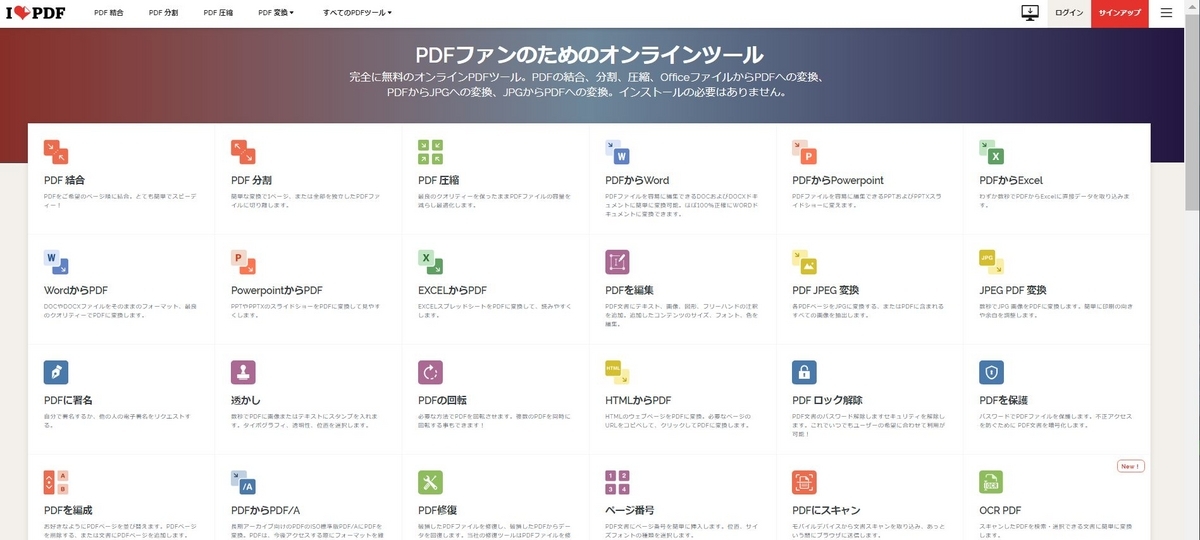Image resolution: width=1200 pixels, height=540 pixels.
Task: Open the PDF 結合 merge icon
Action: pyautogui.click(x=56, y=151)
